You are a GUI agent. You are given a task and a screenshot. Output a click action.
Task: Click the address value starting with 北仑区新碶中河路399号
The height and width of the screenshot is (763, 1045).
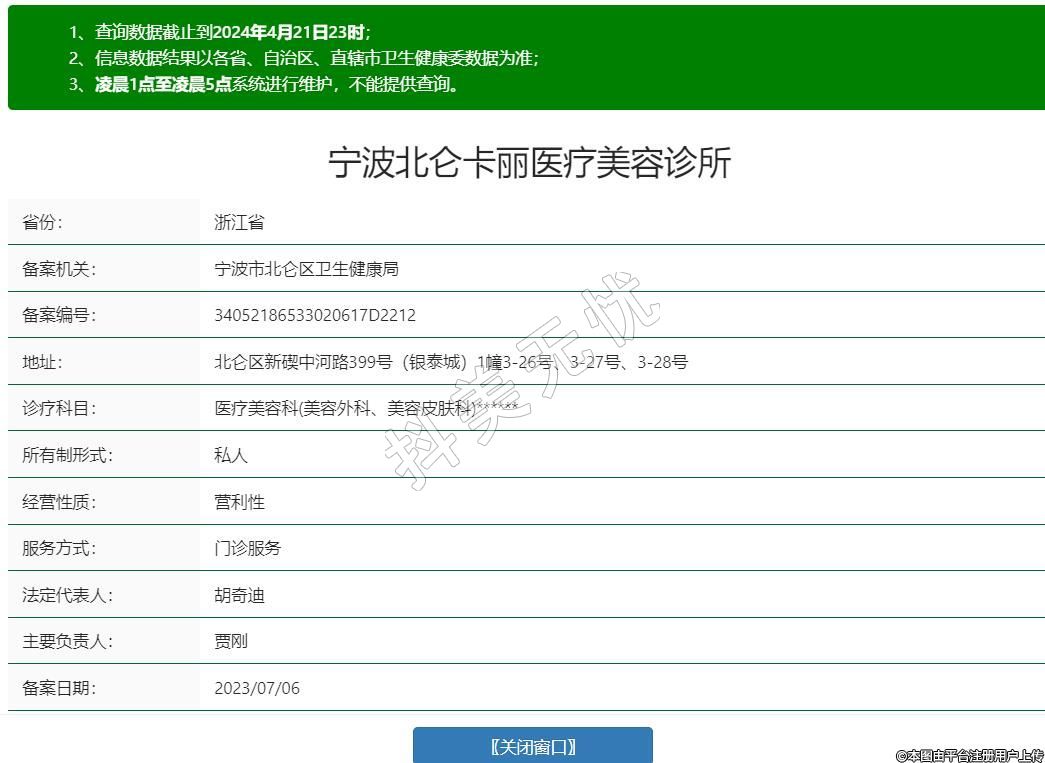tap(450, 362)
